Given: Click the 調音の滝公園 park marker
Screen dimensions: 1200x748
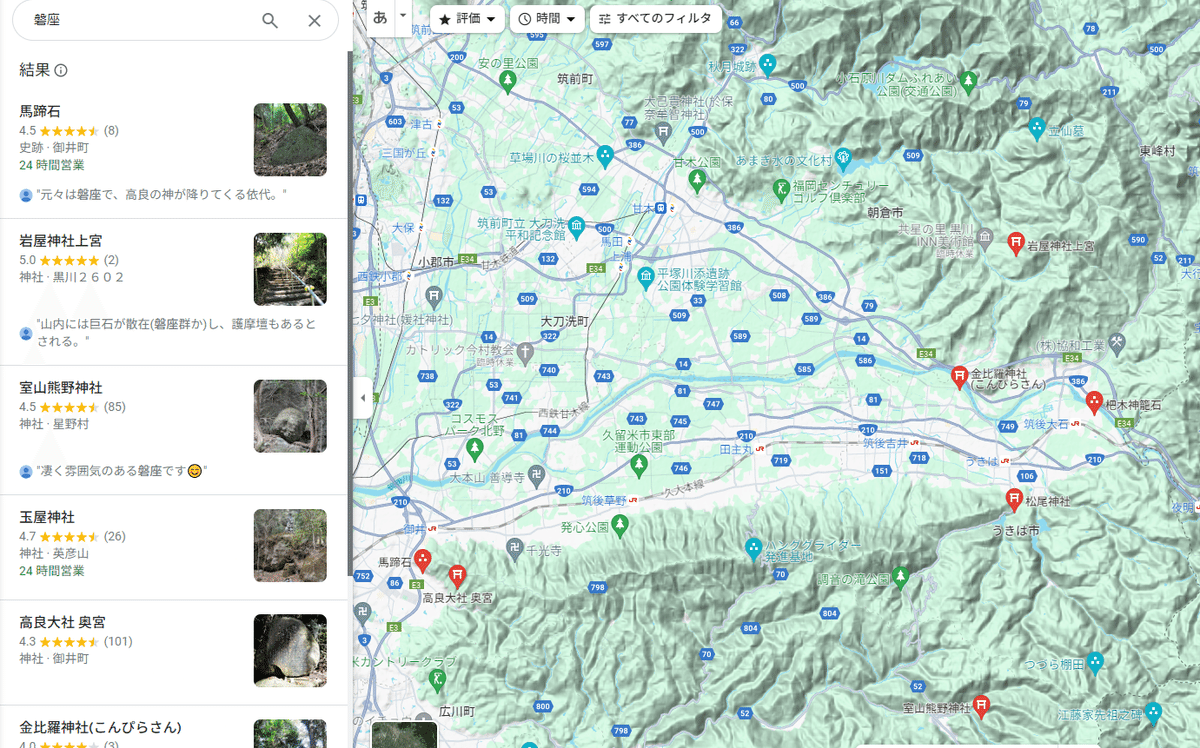Looking at the screenshot, I should point(900,577).
